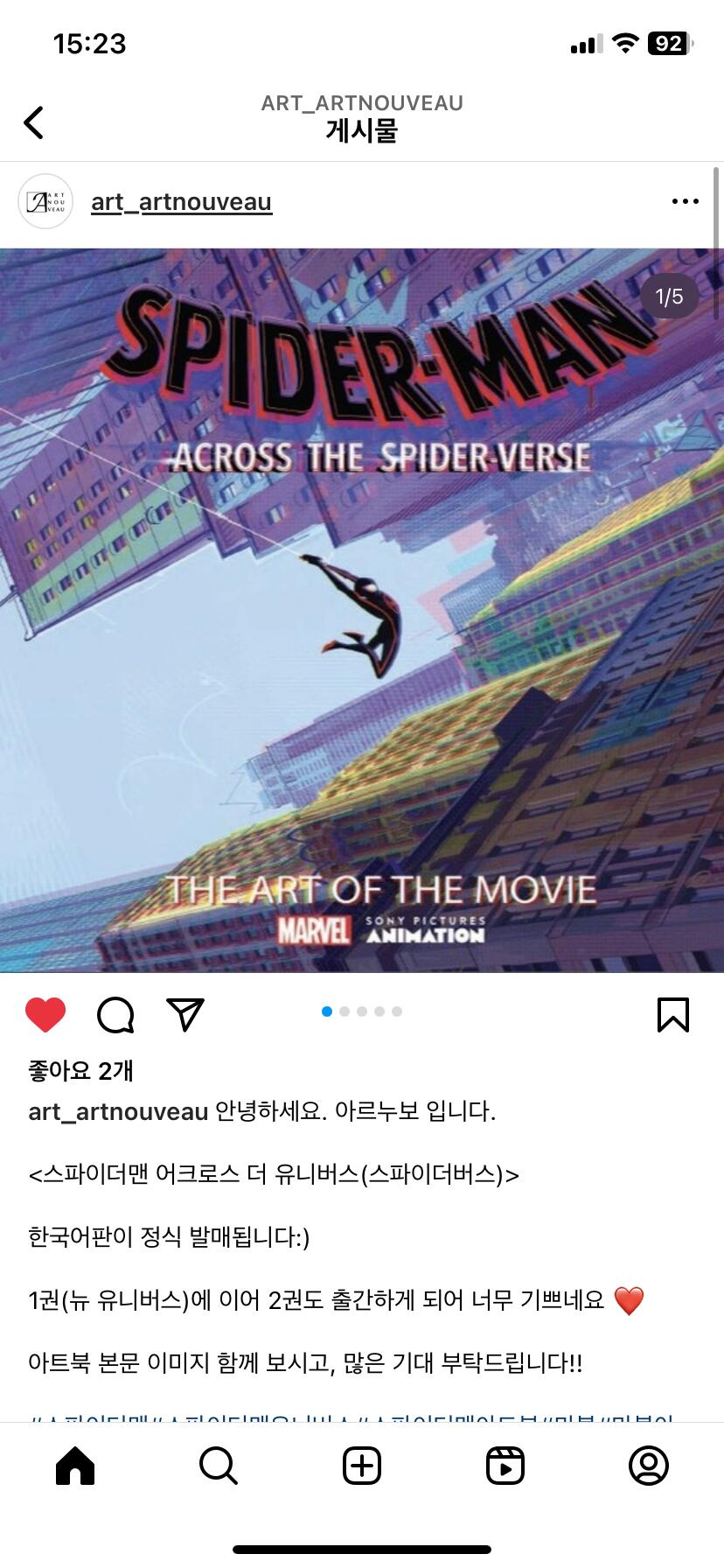Unlike the post with red heart
Image resolution: width=724 pixels, height=1568 pixels.
[45, 1015]
